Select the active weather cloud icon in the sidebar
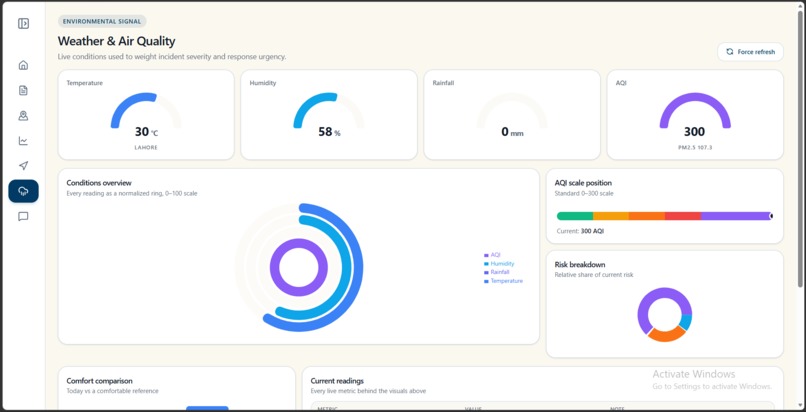The width and height of the screenshot is (806, 412). 23,191
